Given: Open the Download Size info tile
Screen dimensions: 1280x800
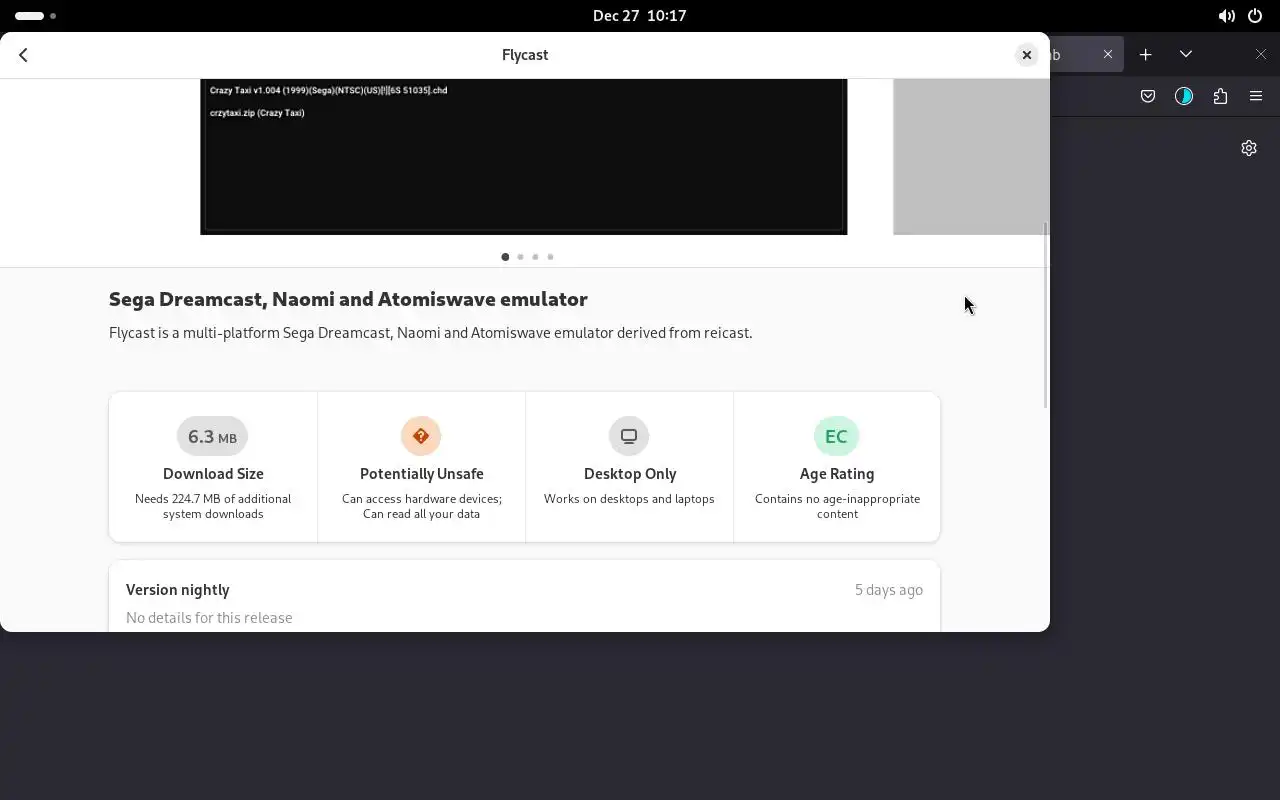Looking at the screenshot, I should tap(213, 467).
